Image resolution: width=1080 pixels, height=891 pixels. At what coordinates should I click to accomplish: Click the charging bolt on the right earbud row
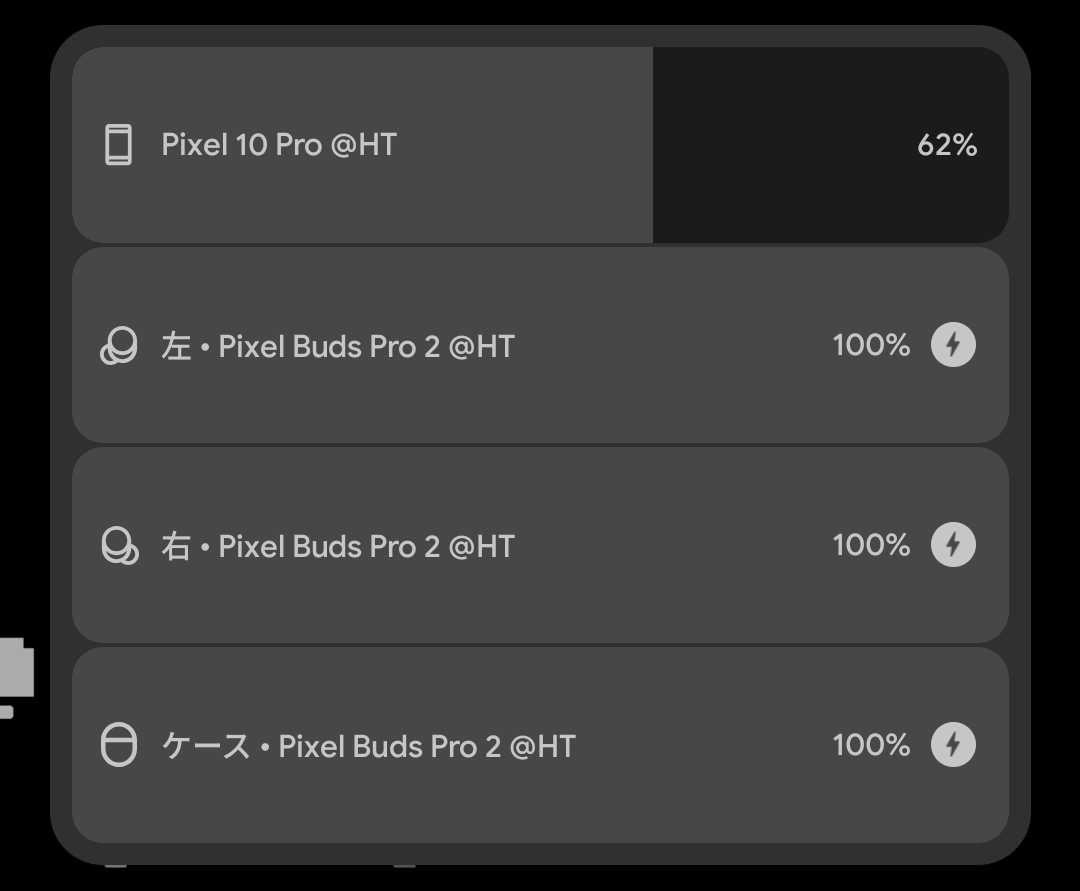click(x=953, y=545)
